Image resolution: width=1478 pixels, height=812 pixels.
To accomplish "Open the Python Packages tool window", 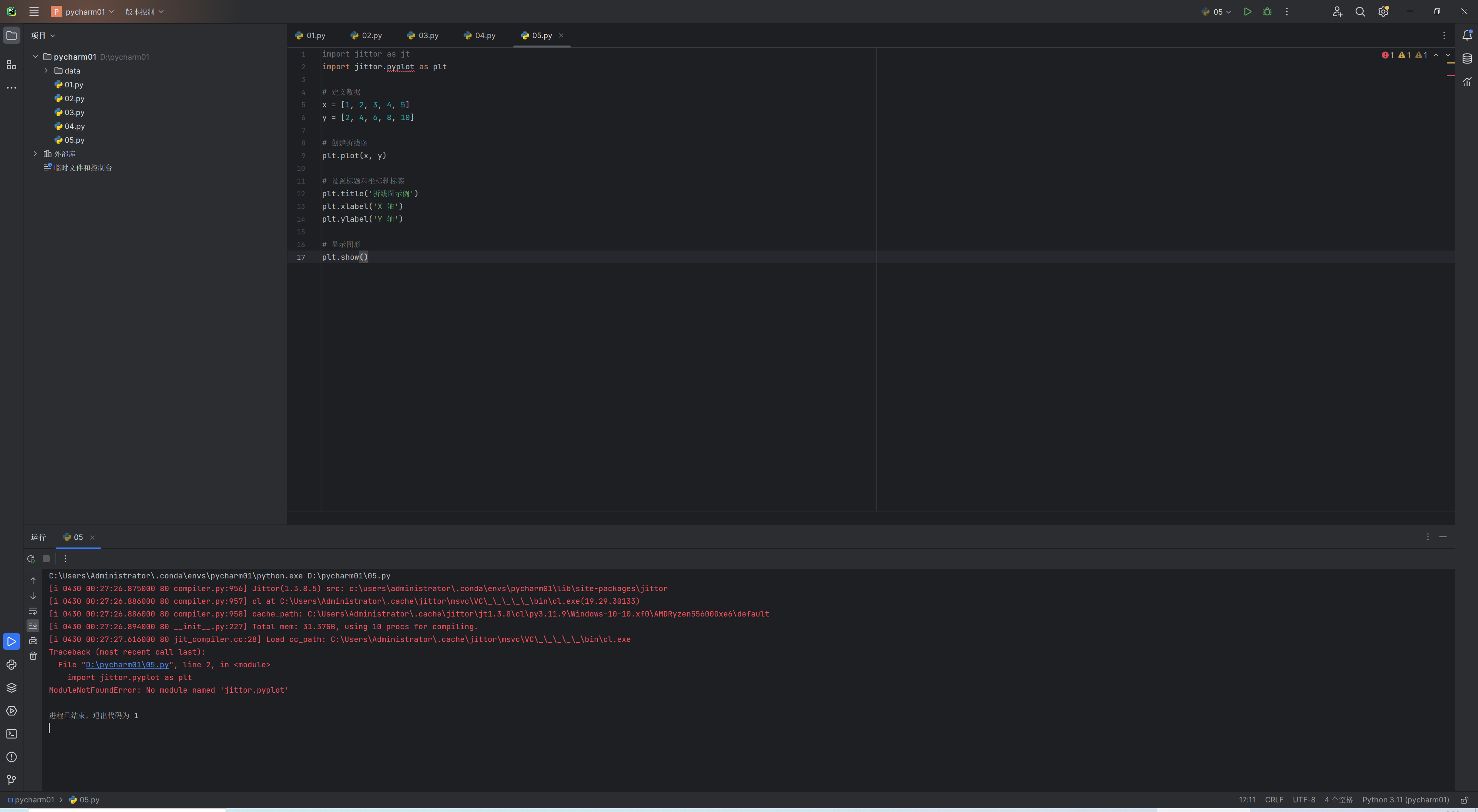I will (12, 687).
